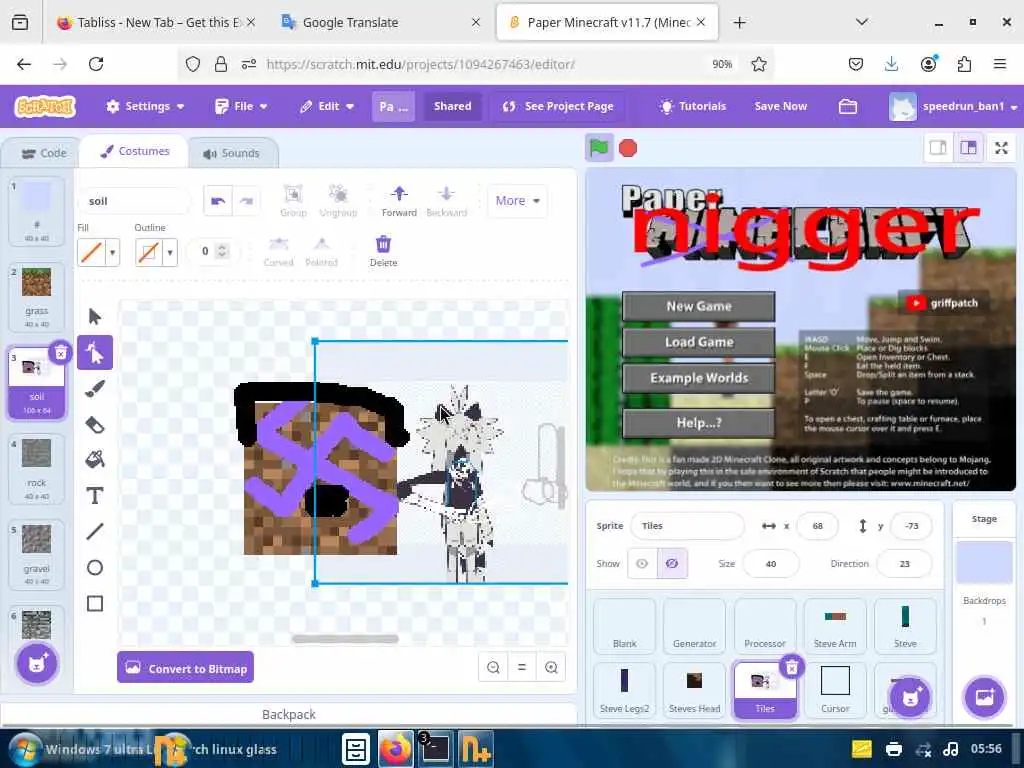Enter full screen stage mode
The image size is (1024, 768).
[1001, 148]
